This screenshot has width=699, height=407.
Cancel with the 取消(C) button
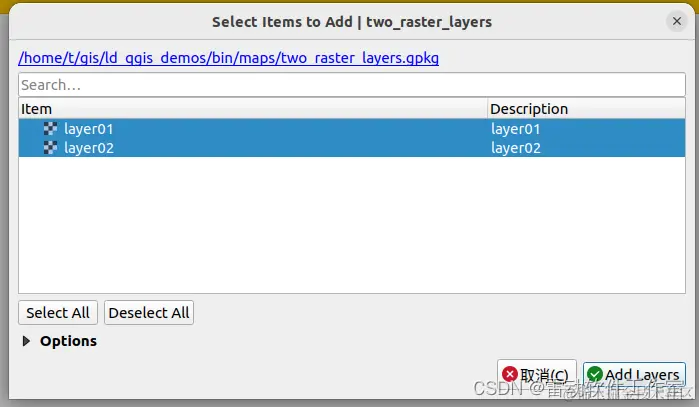pos(537,374)
